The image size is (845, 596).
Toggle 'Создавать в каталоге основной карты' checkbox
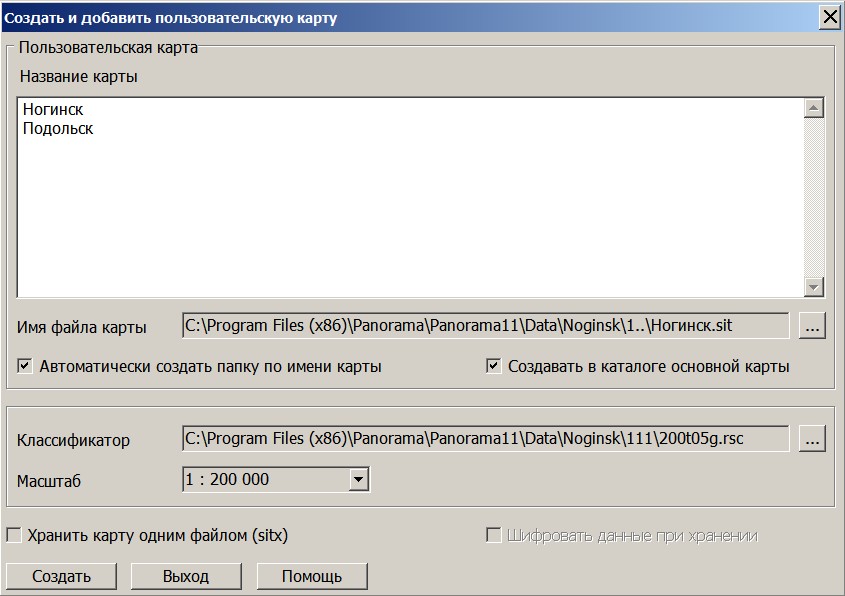[x=493, y=366]
